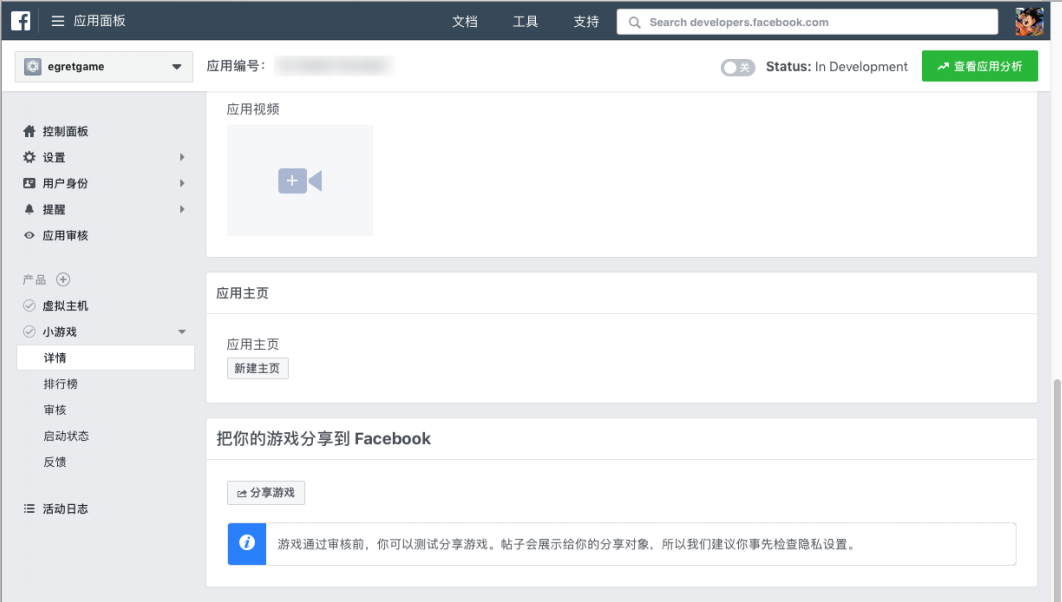Open the 文档 menu
The height and width of the screenshot is (602, 1062).
[x=464, y=21]
